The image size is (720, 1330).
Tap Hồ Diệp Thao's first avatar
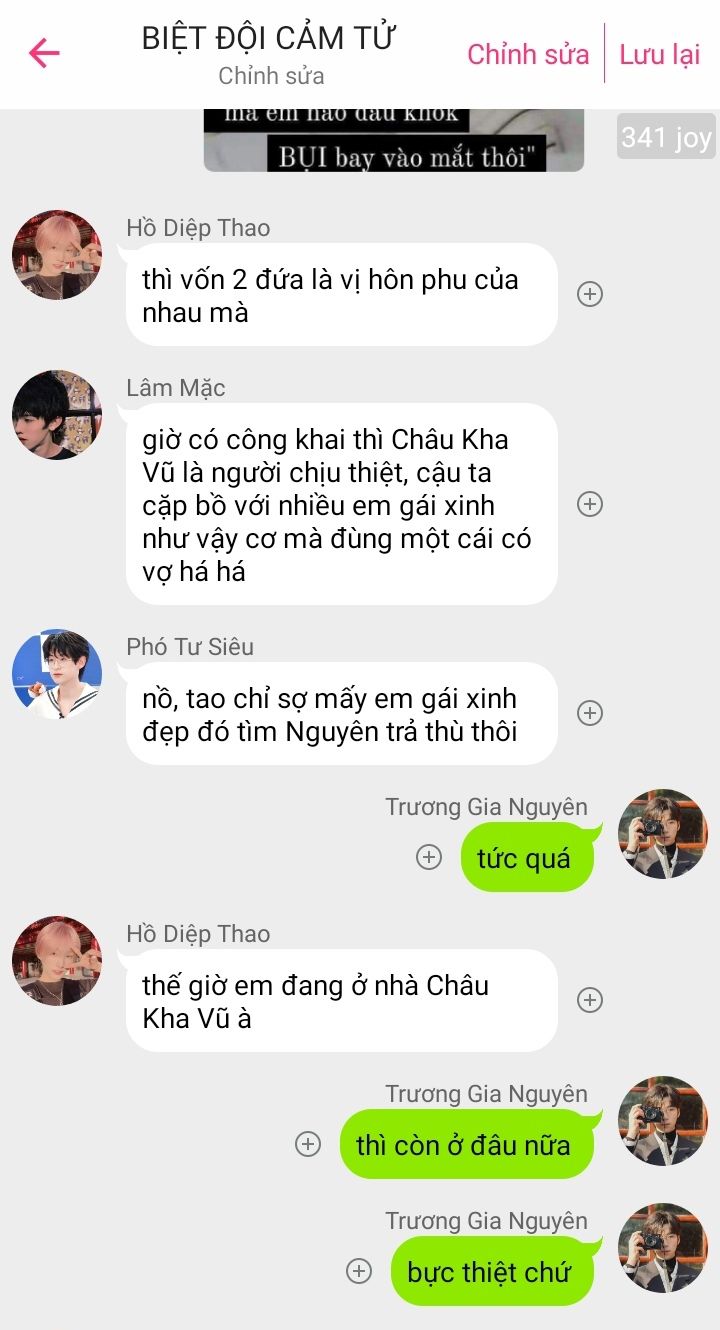point(57,255)
